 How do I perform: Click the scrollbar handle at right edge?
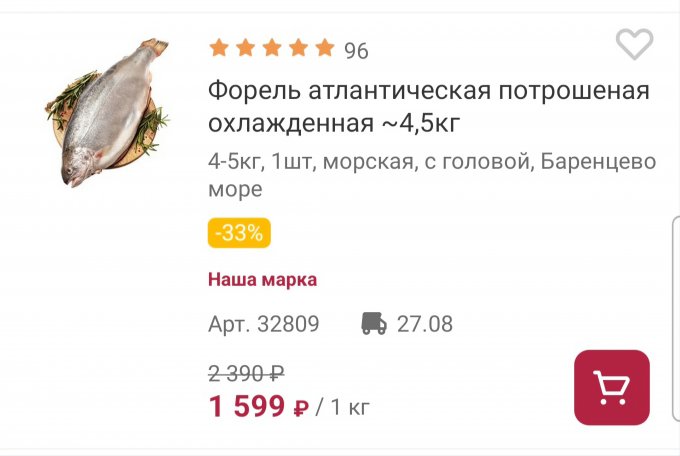[x=676, y=319]
